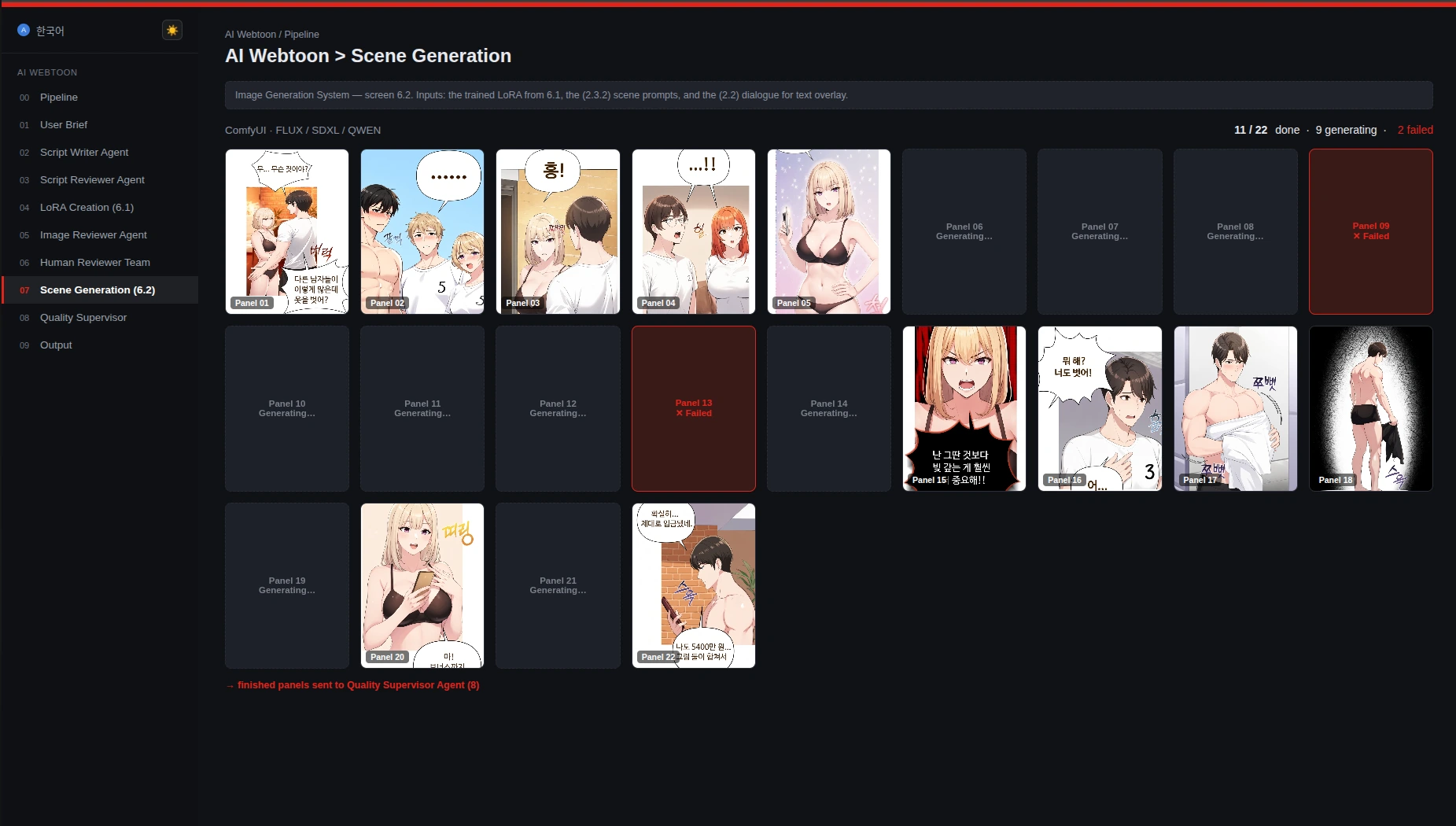Viewport: 1456px width, 826px height.
Task: Click the Panel 11 generating placeholder
Action: coord(422,408)
